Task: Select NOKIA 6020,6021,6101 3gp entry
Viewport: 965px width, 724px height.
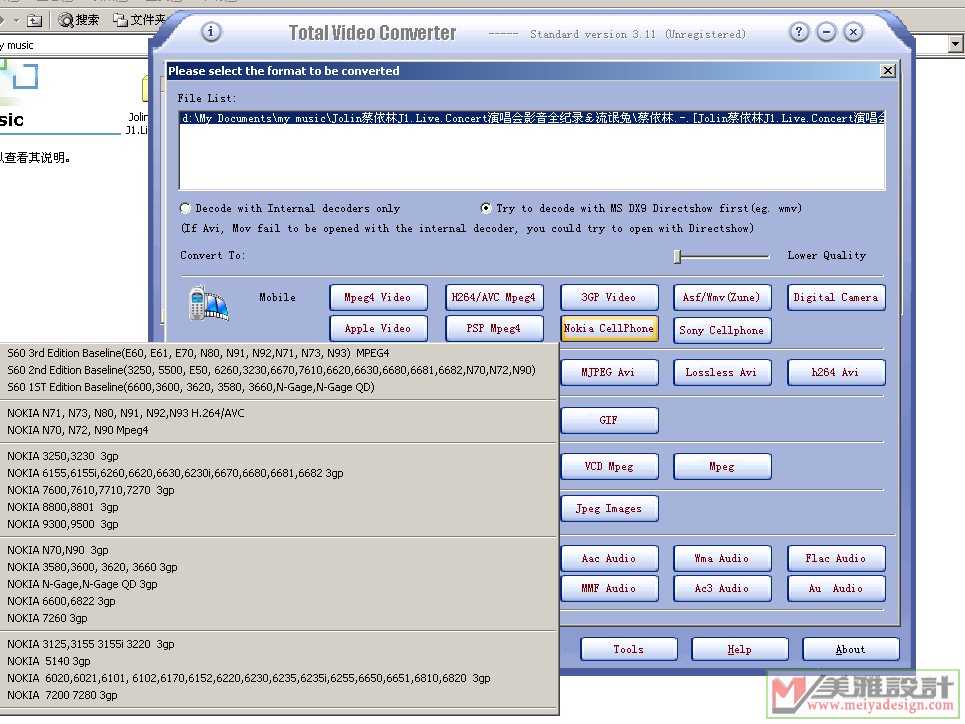Action: coord(279,678)
